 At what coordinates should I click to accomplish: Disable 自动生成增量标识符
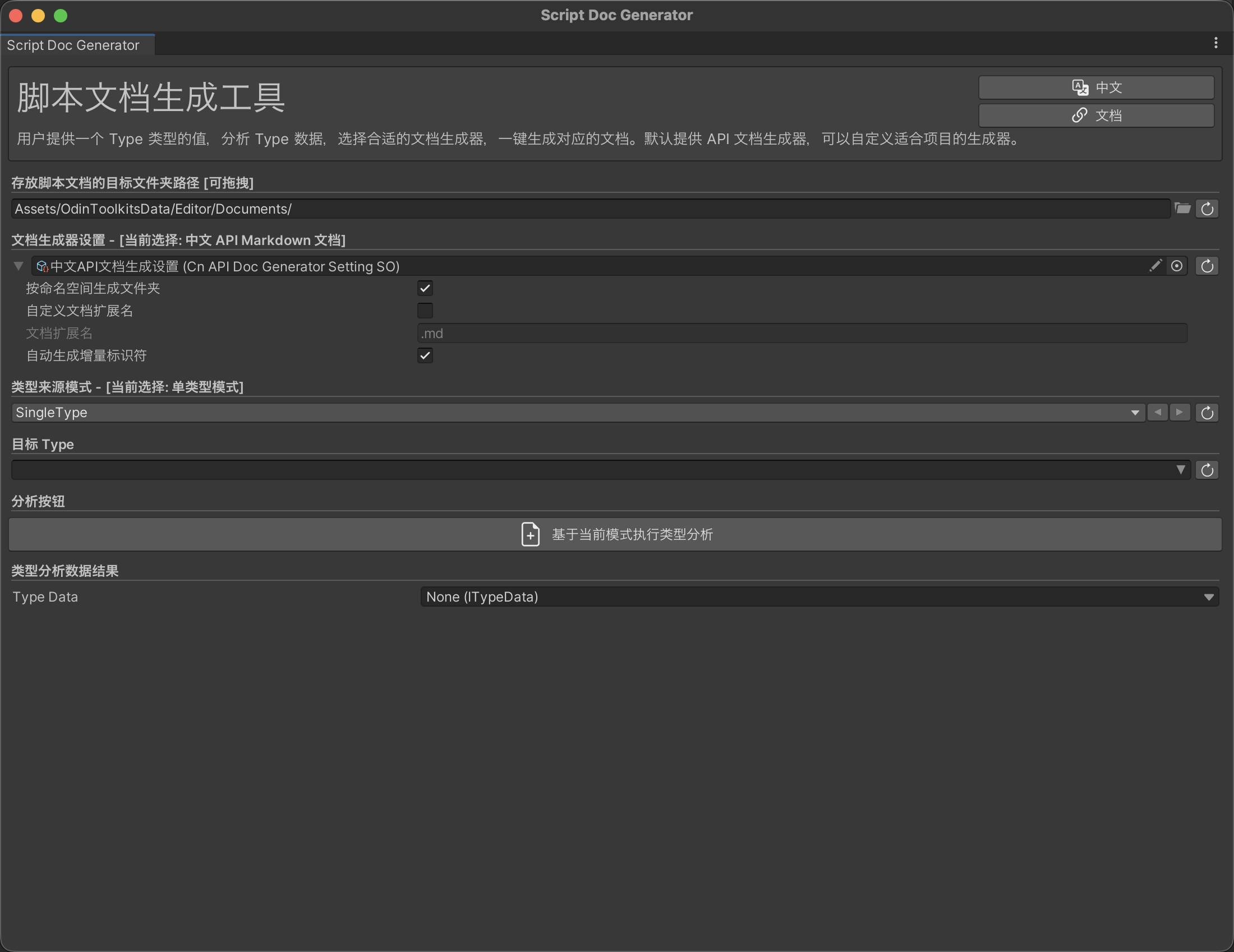coord(425,355)
